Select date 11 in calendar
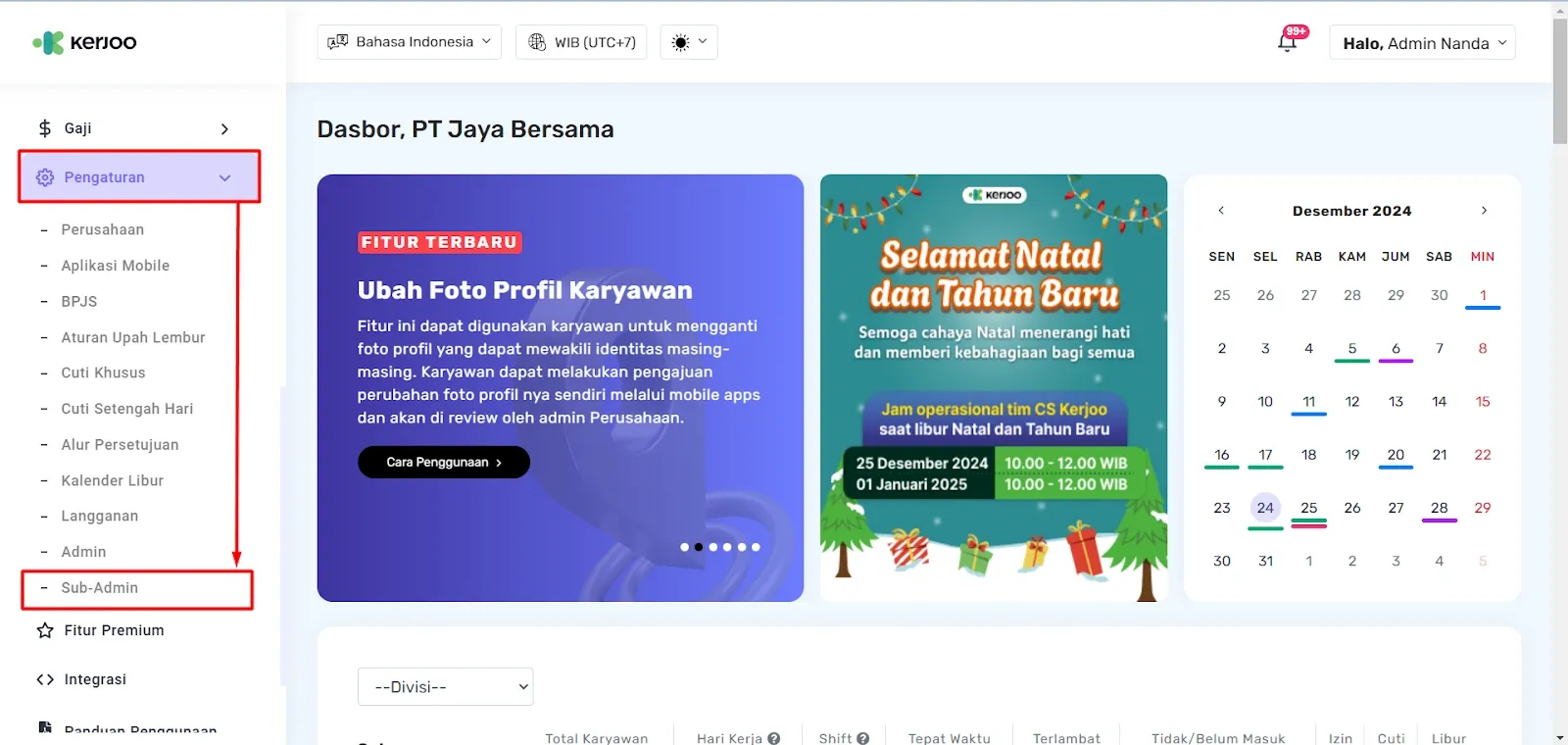Image resolution: width=1568 pixels, height=745 pixels. pyautogui.click(x=1309, y=402)
